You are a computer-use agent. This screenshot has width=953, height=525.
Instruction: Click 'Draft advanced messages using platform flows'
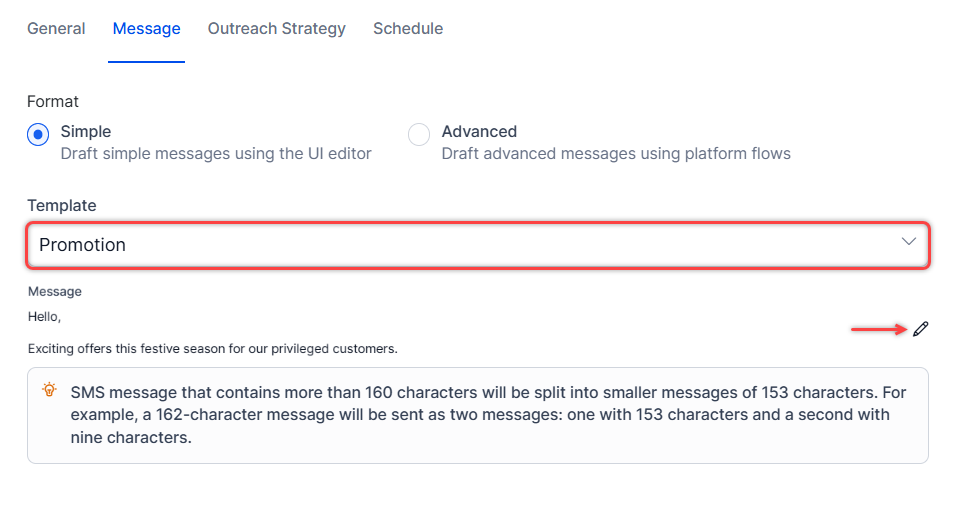pos(616,154)
